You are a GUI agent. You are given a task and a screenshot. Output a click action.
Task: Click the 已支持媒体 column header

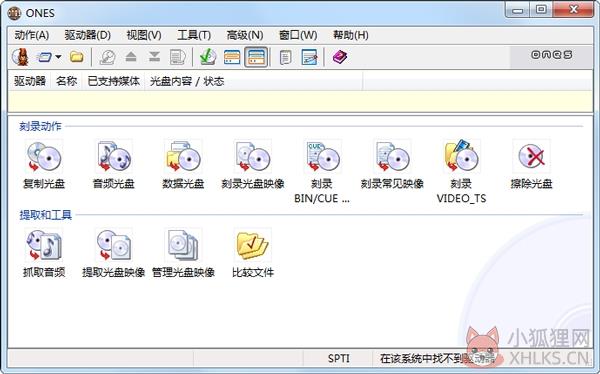click(114, 81)
